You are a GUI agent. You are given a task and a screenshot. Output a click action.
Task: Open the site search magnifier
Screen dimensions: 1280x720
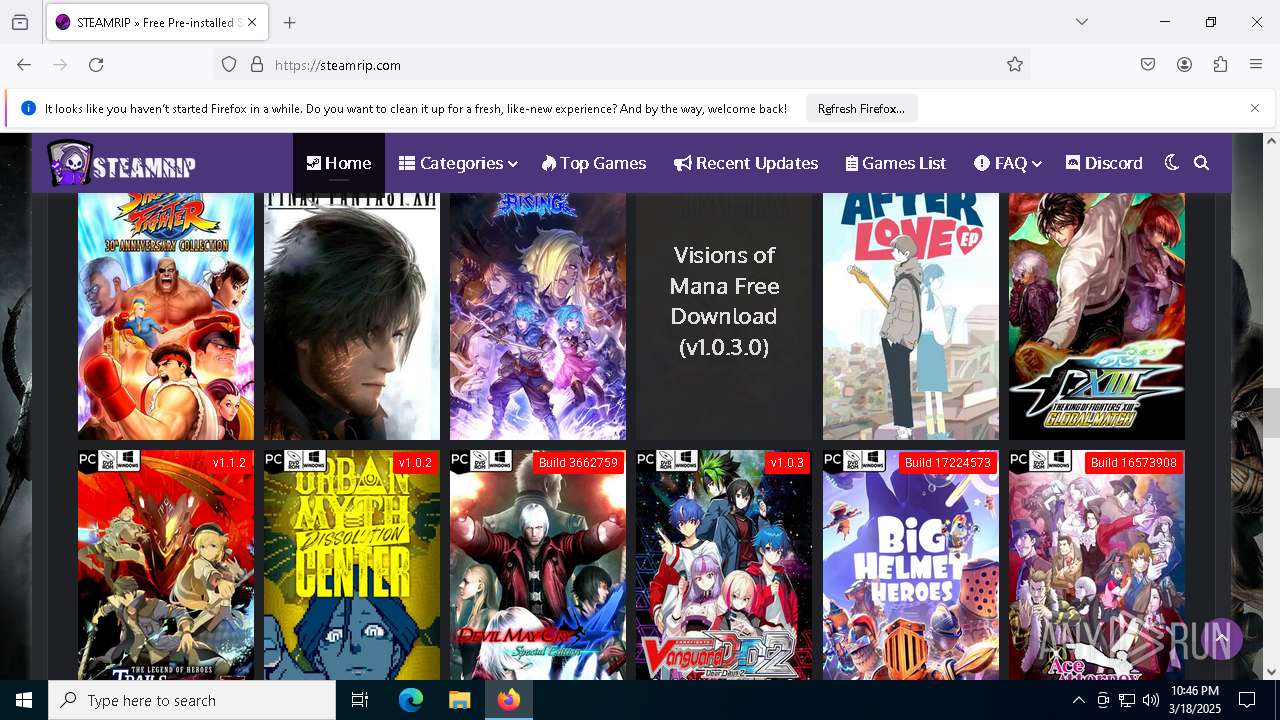(x=1202, y=163)
